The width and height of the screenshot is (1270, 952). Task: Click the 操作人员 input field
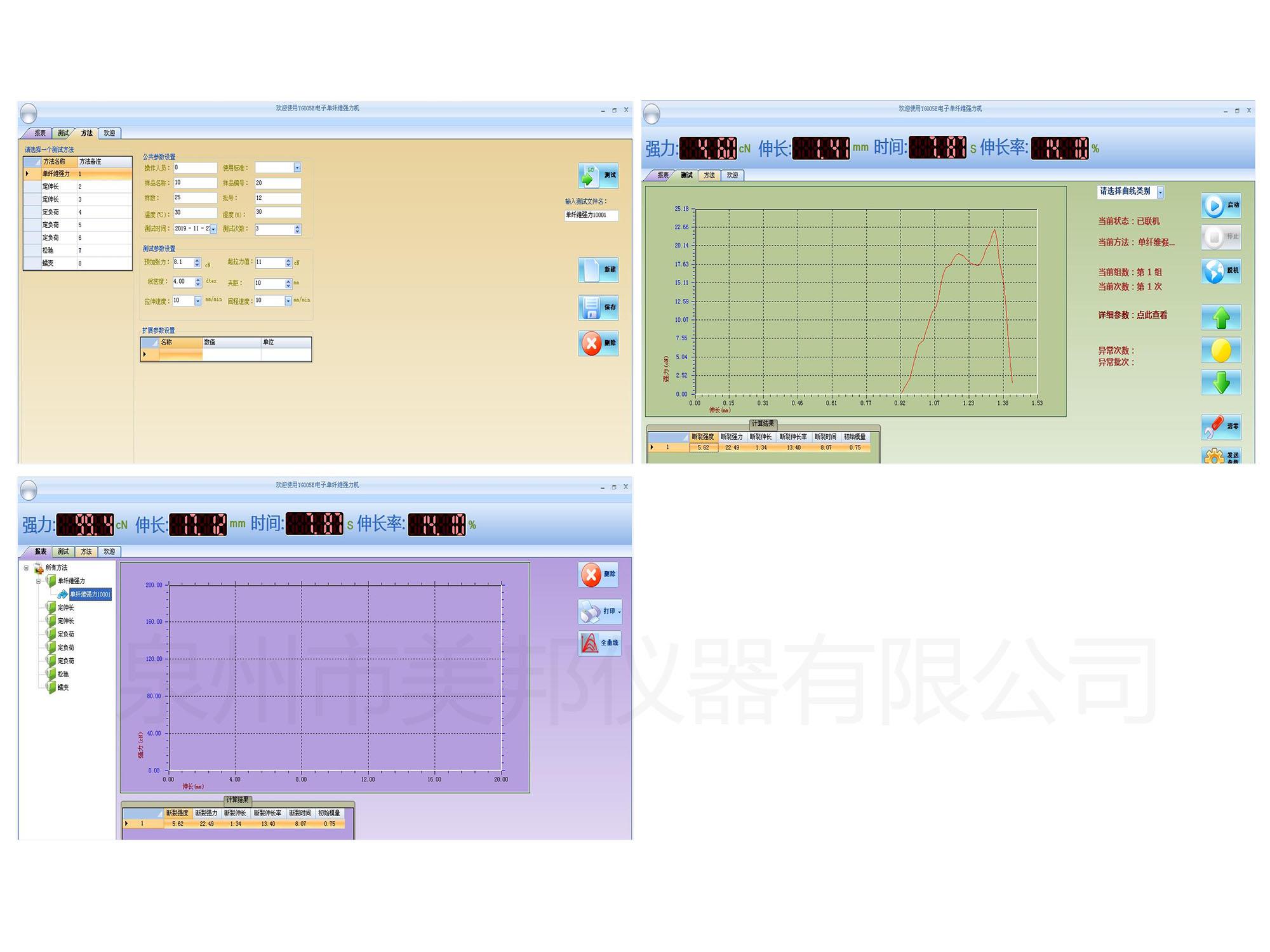click(x=195, y=168)
